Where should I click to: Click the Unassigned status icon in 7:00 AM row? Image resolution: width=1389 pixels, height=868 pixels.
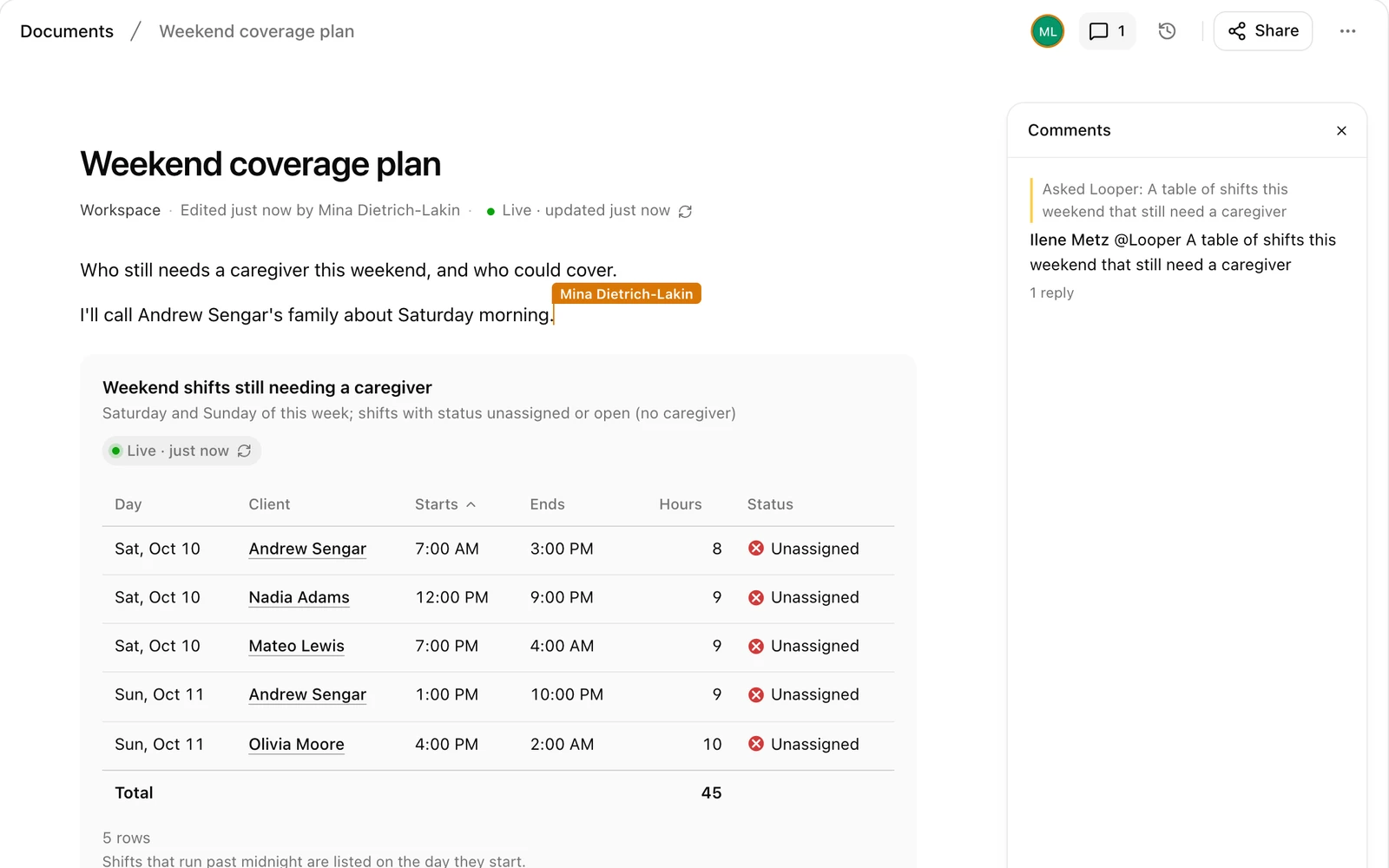coord(756,549)
